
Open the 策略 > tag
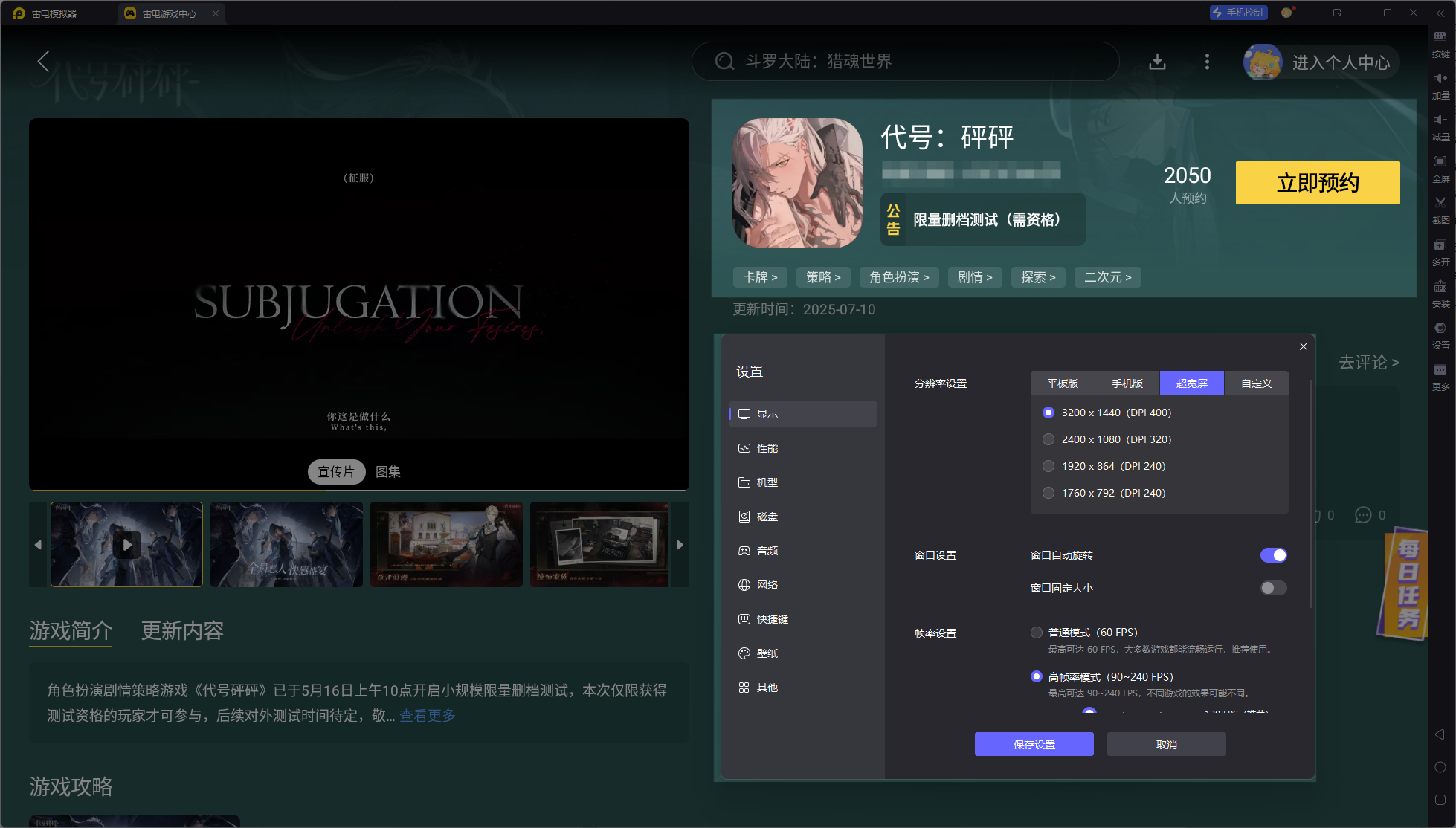pos(823,277)
